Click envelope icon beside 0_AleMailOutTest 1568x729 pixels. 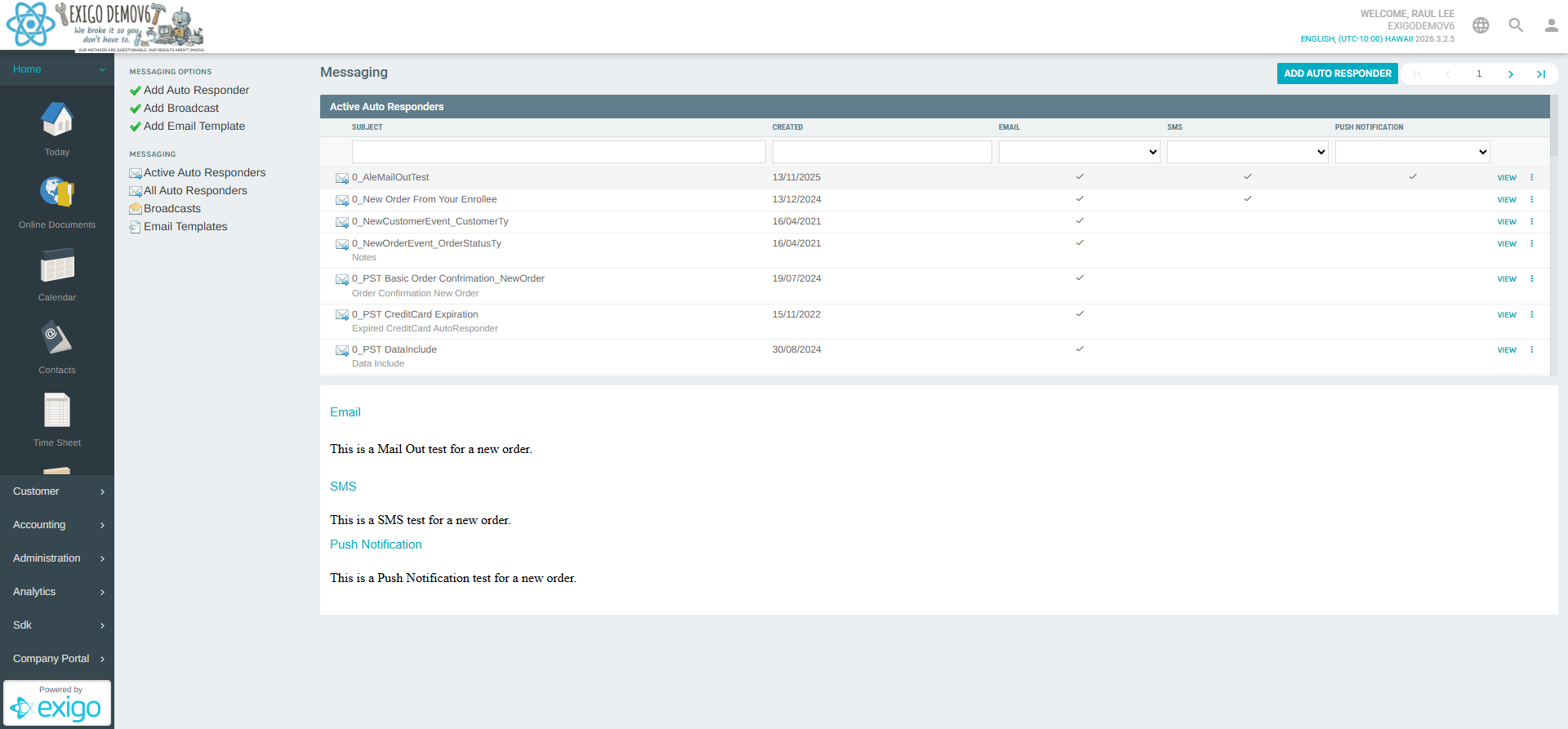coord(342,178)
